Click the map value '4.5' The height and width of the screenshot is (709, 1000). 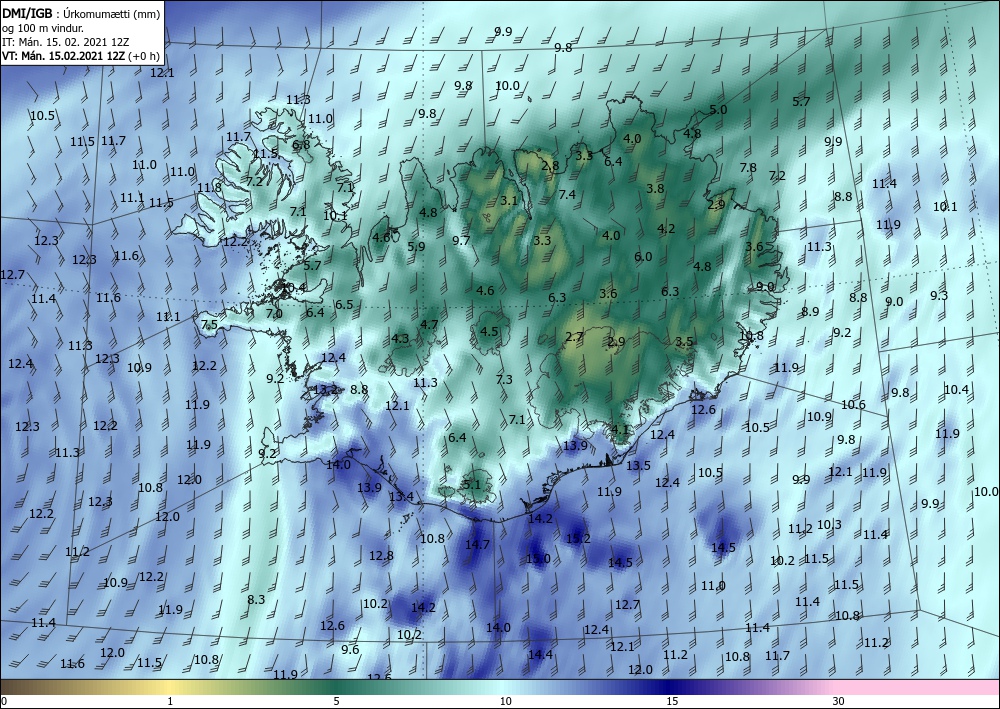(x=489, y=331)
